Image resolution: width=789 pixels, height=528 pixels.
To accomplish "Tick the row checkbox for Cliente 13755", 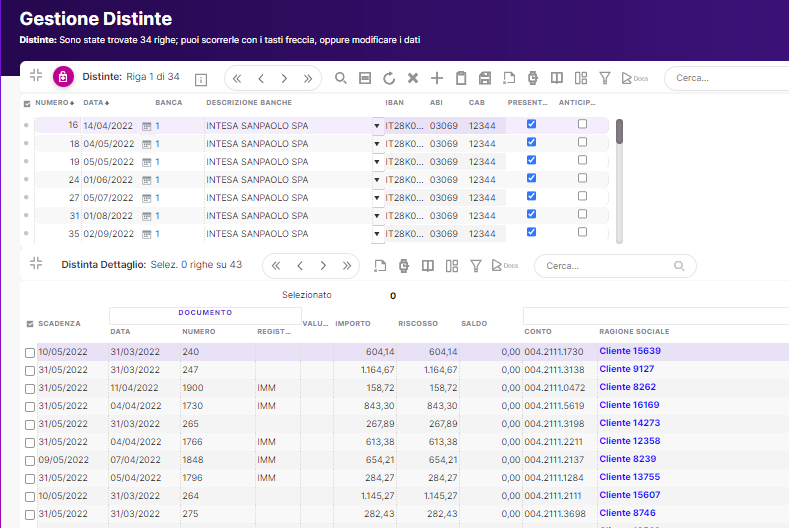I will pyautogui.click(x=30, y=479).
